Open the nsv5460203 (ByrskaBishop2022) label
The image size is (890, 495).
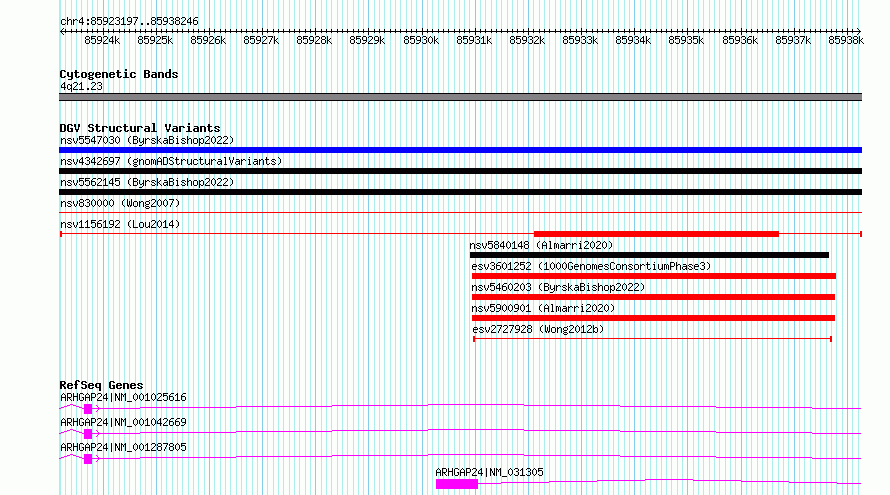point(558,287)
